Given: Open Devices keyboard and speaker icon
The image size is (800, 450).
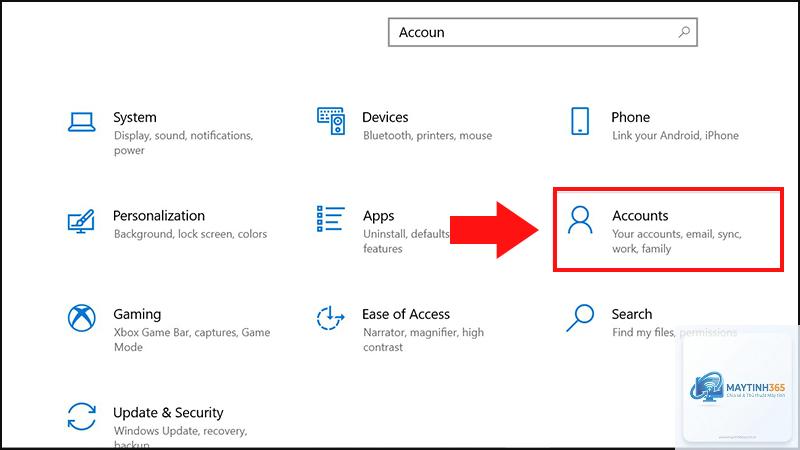Looking at the screenshot, I should point(331,121).
